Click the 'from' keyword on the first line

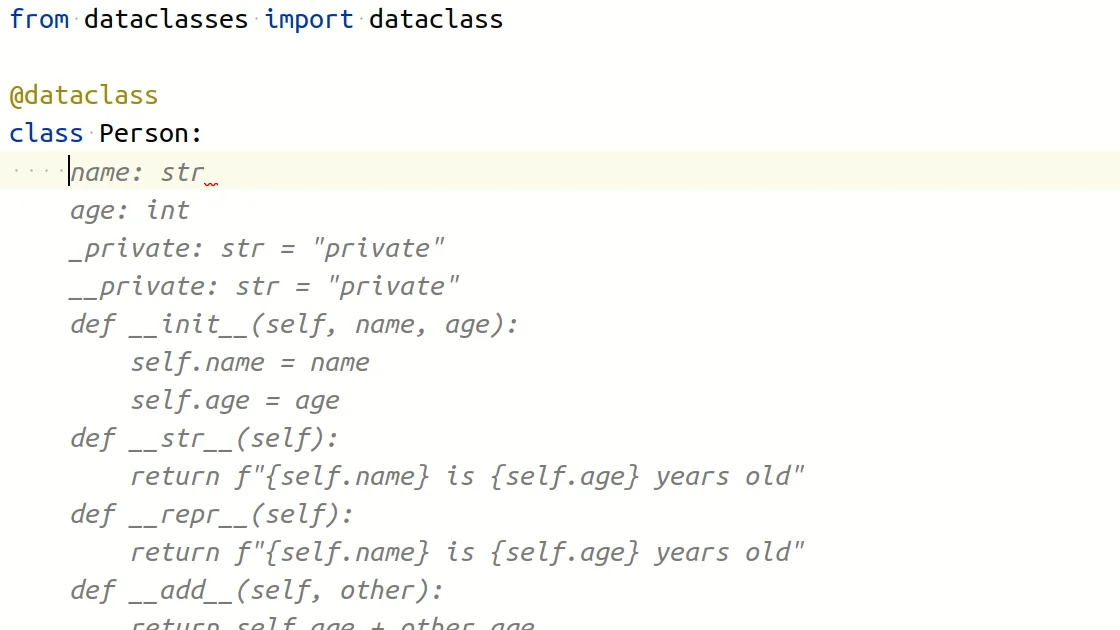[39, 19]
